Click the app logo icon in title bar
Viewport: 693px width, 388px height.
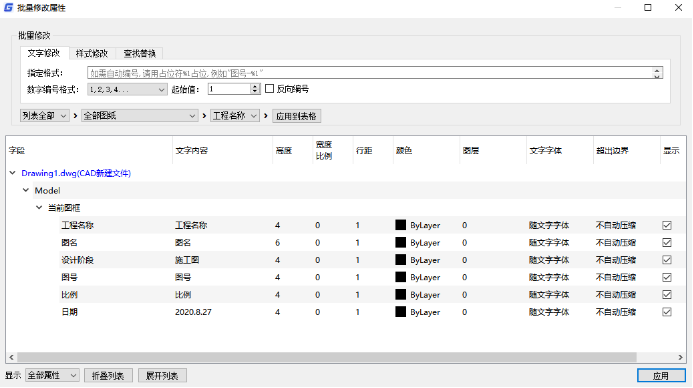pyautogui.click(x=8, y=8)
